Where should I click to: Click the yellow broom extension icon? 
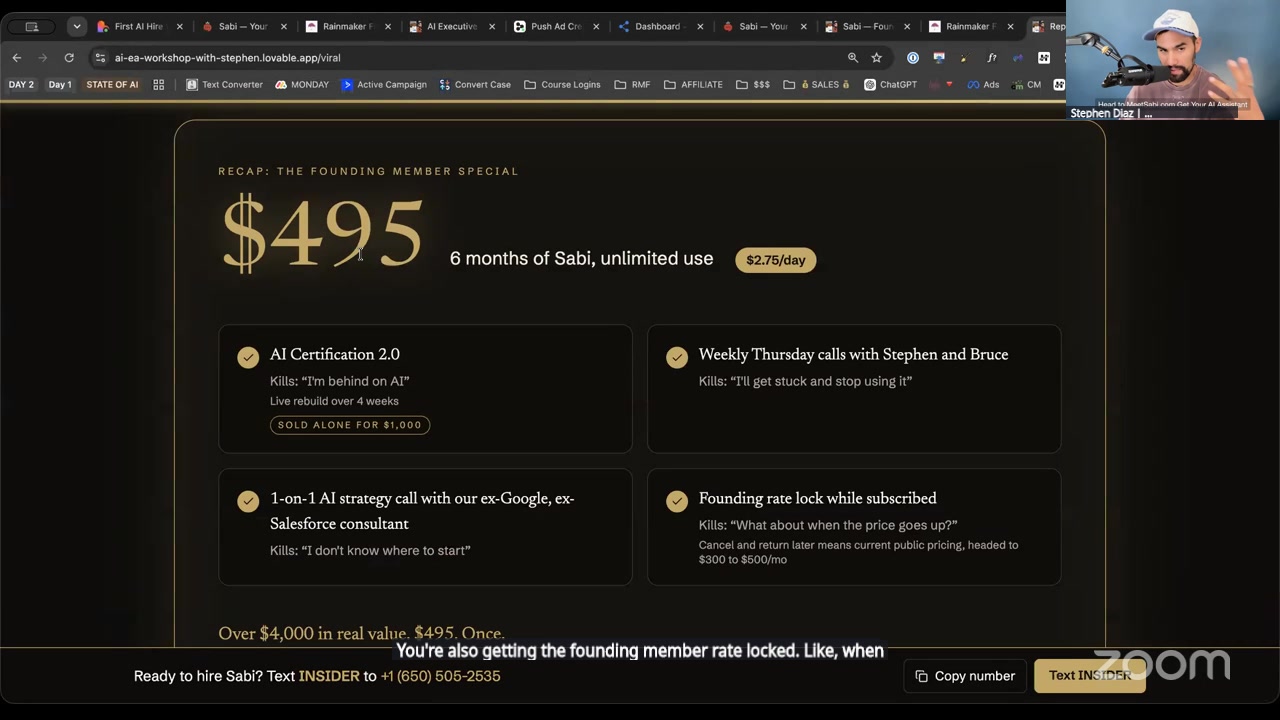tap(964, 58)
